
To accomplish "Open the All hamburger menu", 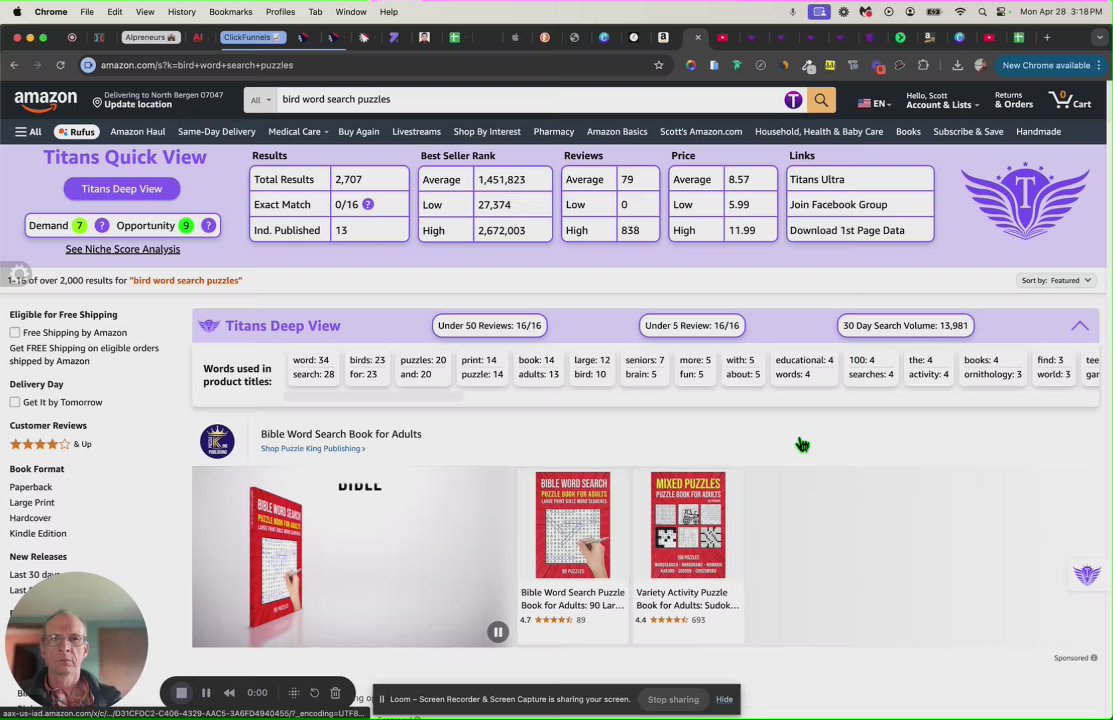I will click(28, 132).
